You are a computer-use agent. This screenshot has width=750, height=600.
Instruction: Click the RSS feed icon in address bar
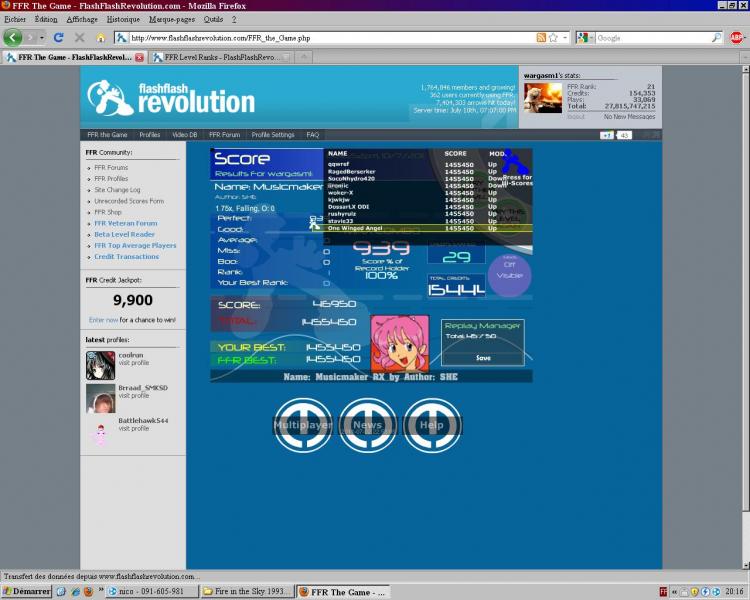[541, 38]
